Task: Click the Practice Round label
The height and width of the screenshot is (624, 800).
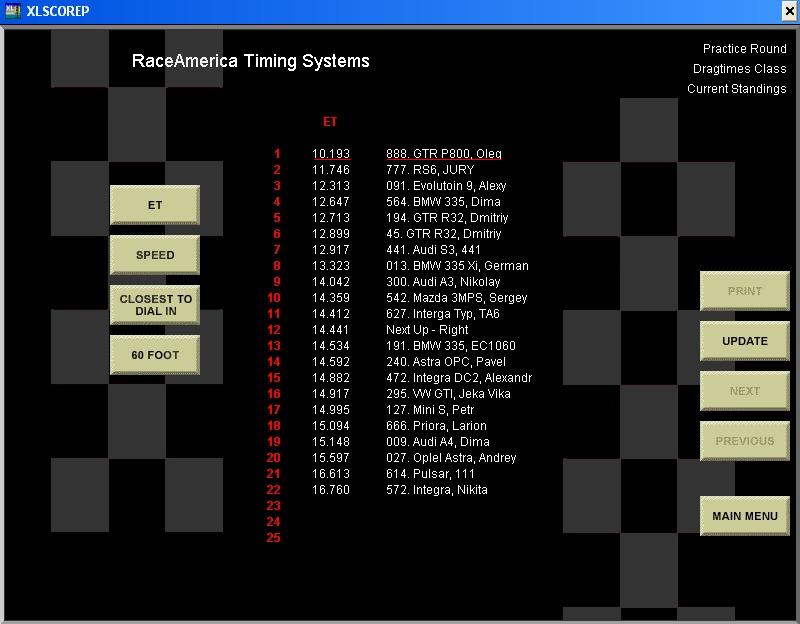Action: tap(744, 49)
